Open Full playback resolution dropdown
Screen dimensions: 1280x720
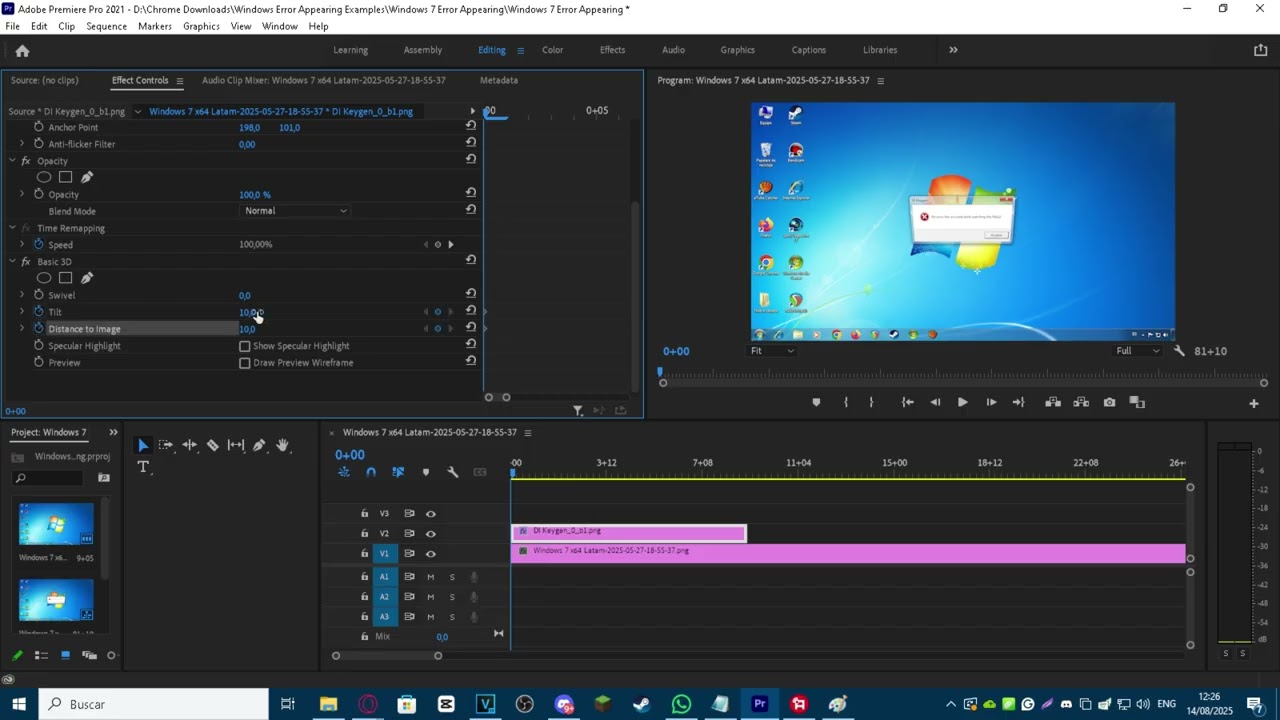(x=1138, y=351)
